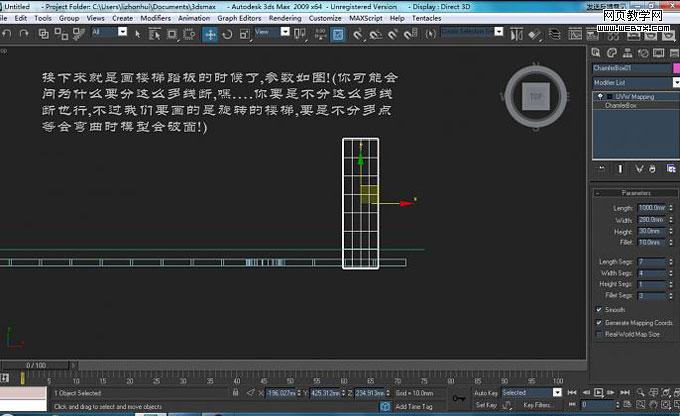Click the time slider showing 0 / 100
The height and width of the screenshot is (416, 680).
coord(36,365)
